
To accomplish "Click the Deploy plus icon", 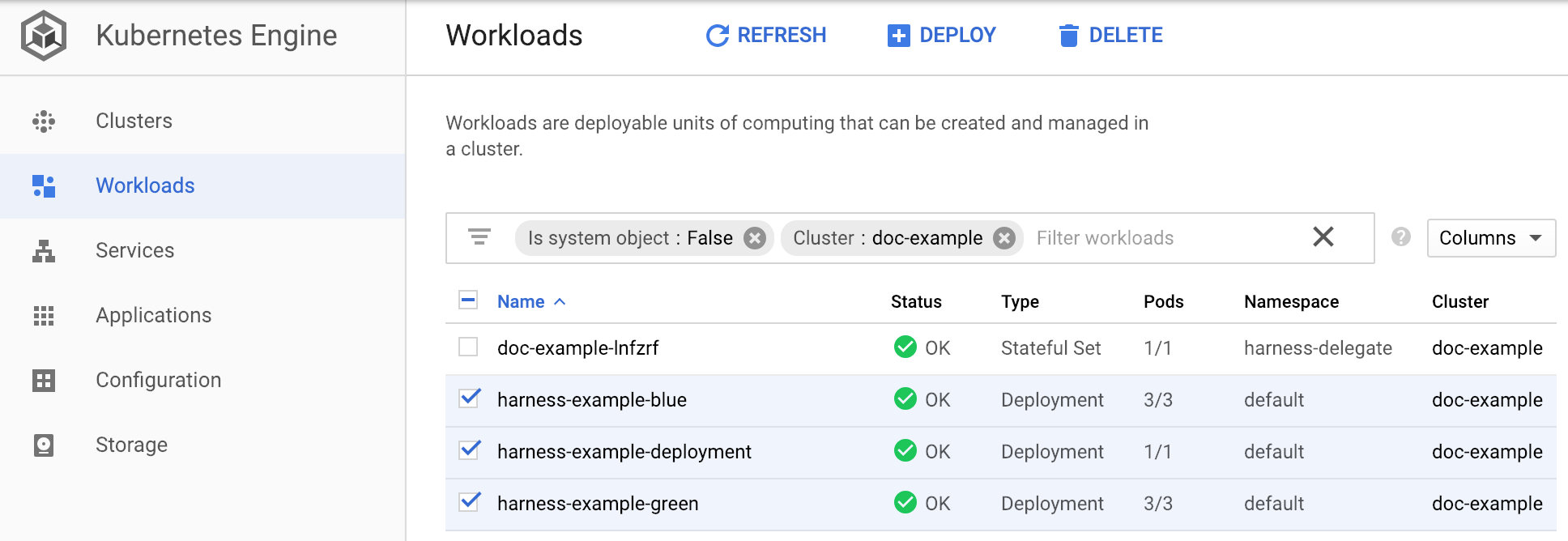I will point(899,36).
